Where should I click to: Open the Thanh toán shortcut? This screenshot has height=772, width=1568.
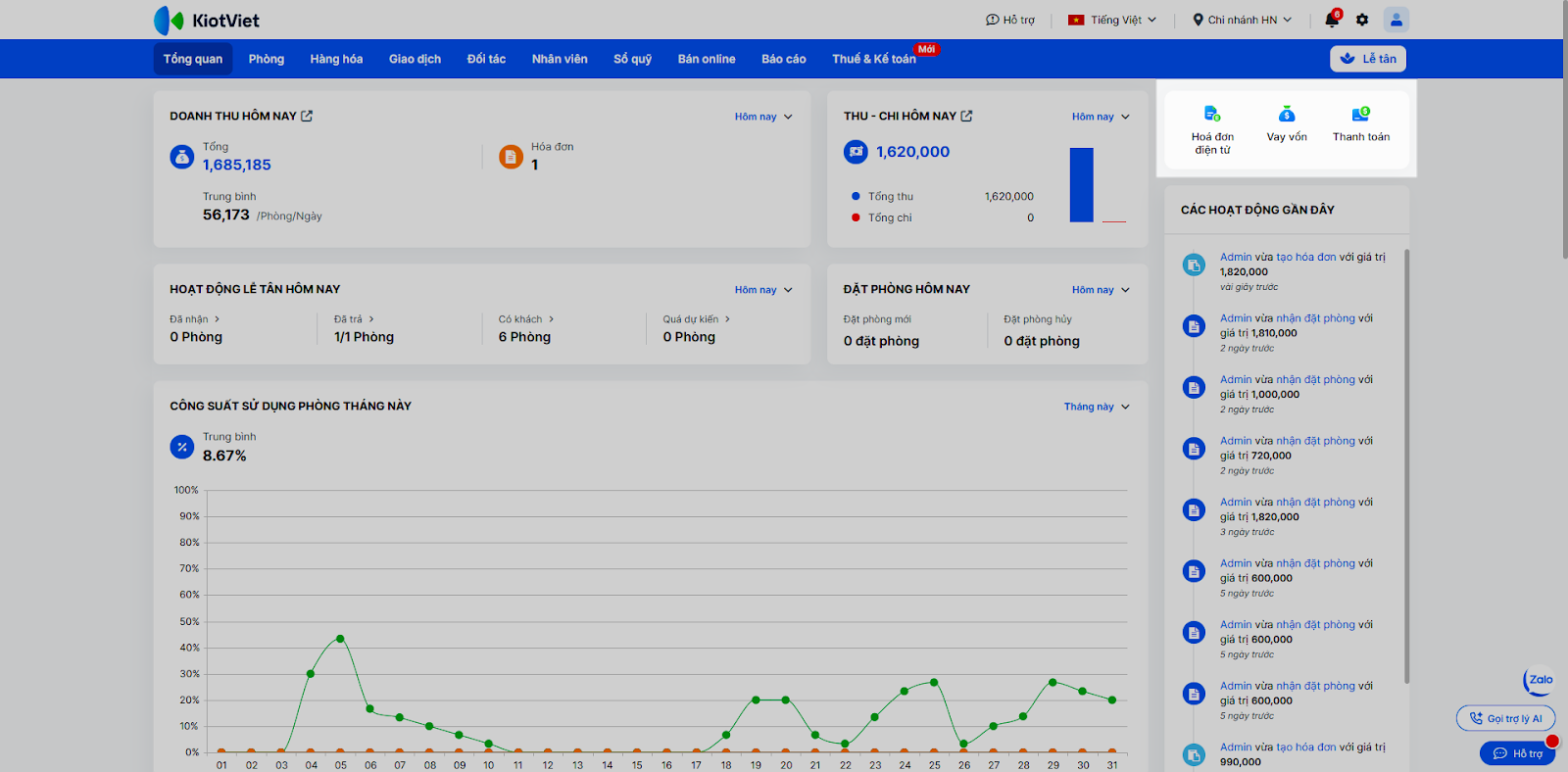click(x=1361, y=124)
